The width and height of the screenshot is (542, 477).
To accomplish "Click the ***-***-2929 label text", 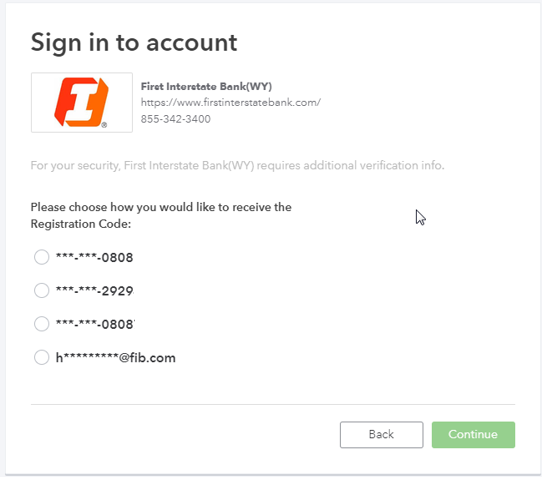I will (95, 291).
